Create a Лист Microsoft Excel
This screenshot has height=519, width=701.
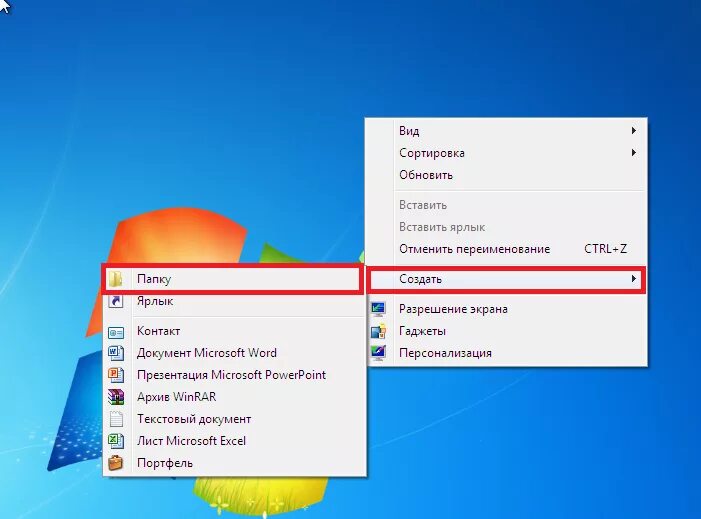click(234, 441)
